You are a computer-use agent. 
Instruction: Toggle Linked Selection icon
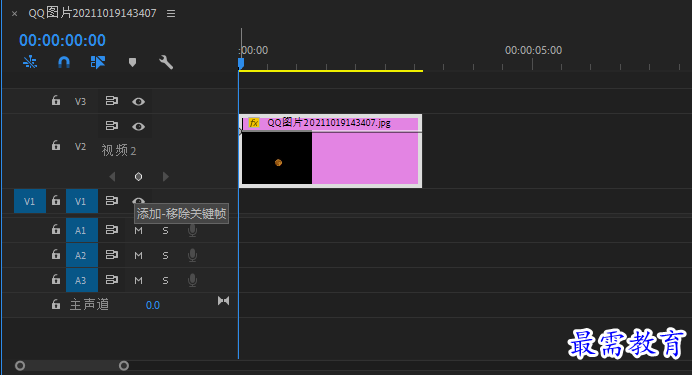point(98,62)
